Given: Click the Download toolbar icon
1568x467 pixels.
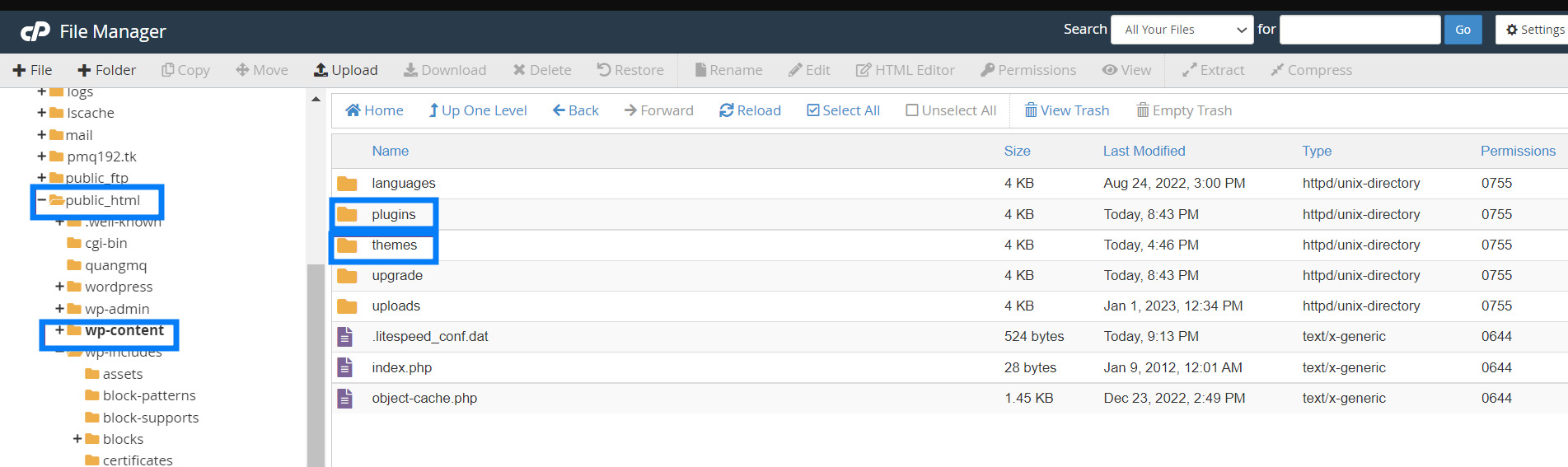Looking at the screenshot, I should coord(410,70).
